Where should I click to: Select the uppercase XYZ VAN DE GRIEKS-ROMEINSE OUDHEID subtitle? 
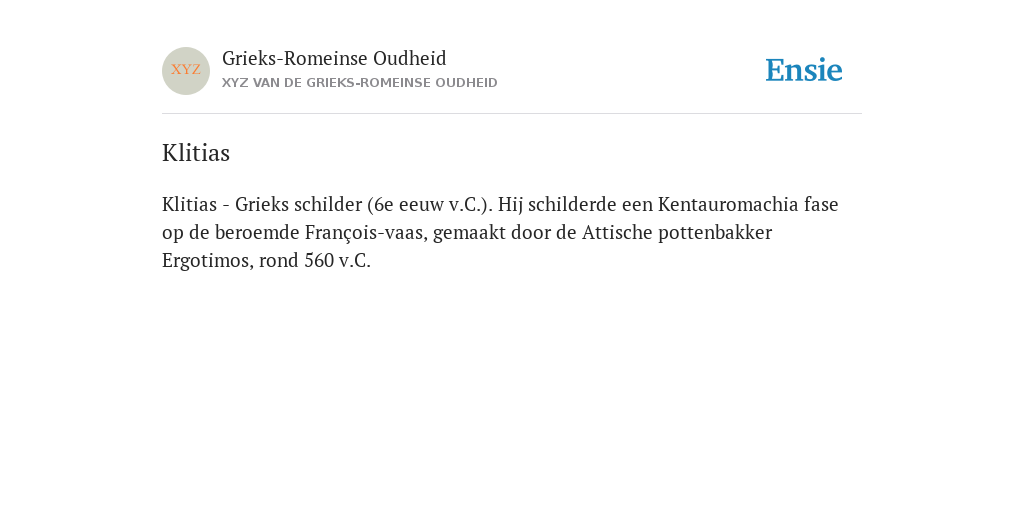360,83
